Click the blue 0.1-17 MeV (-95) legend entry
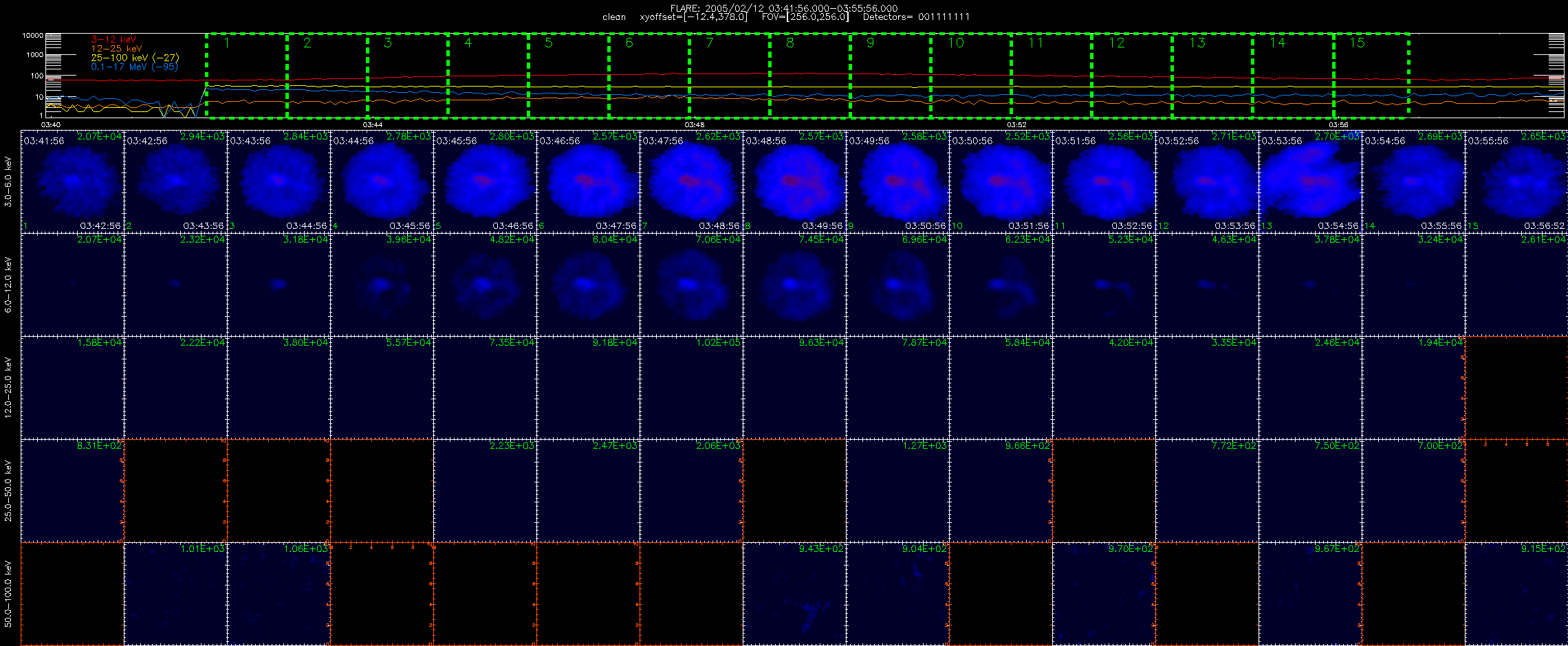1568x646 pixels. pos(134,67)
